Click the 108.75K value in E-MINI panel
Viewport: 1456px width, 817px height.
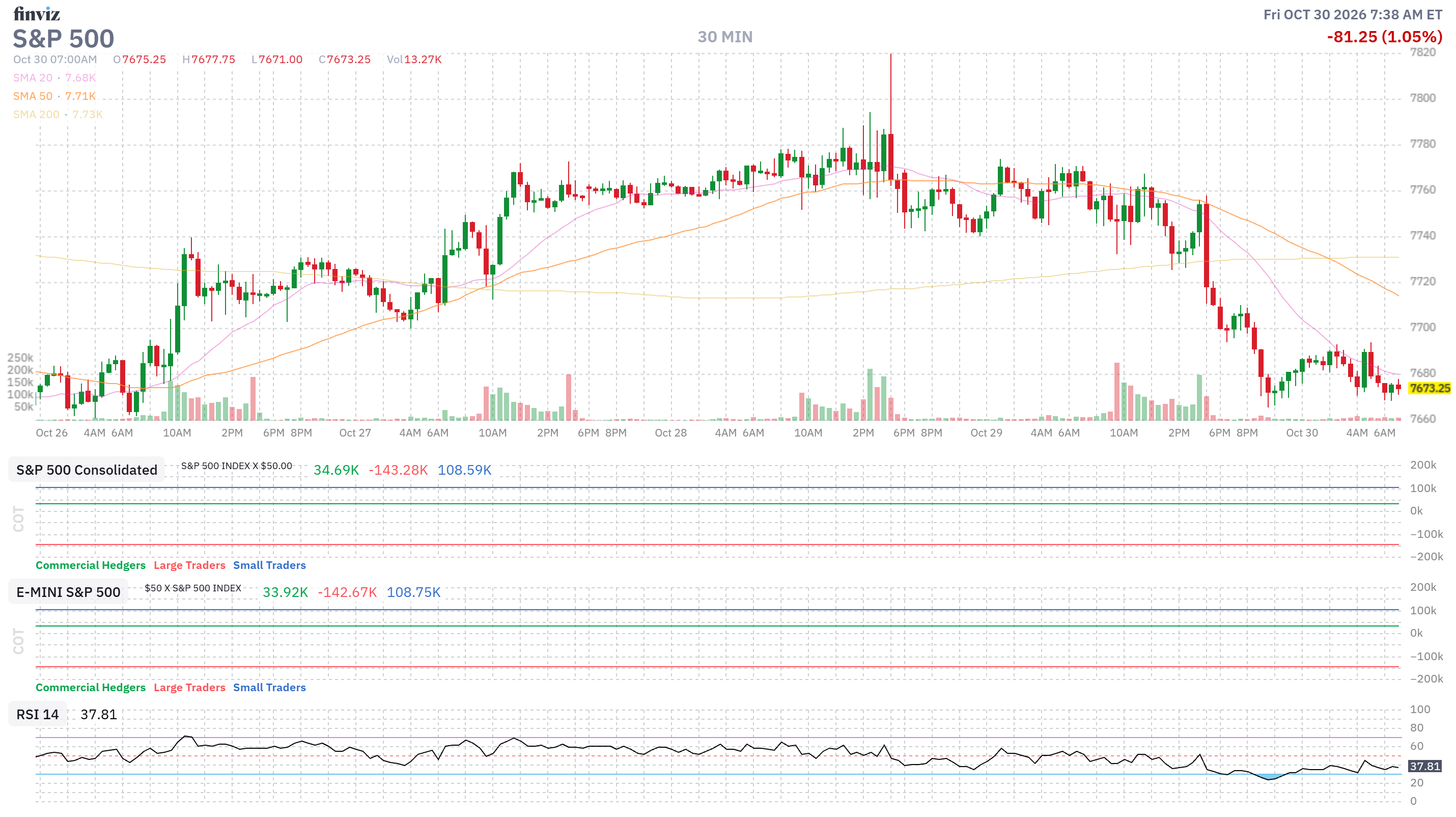click(x=414, y=592)
